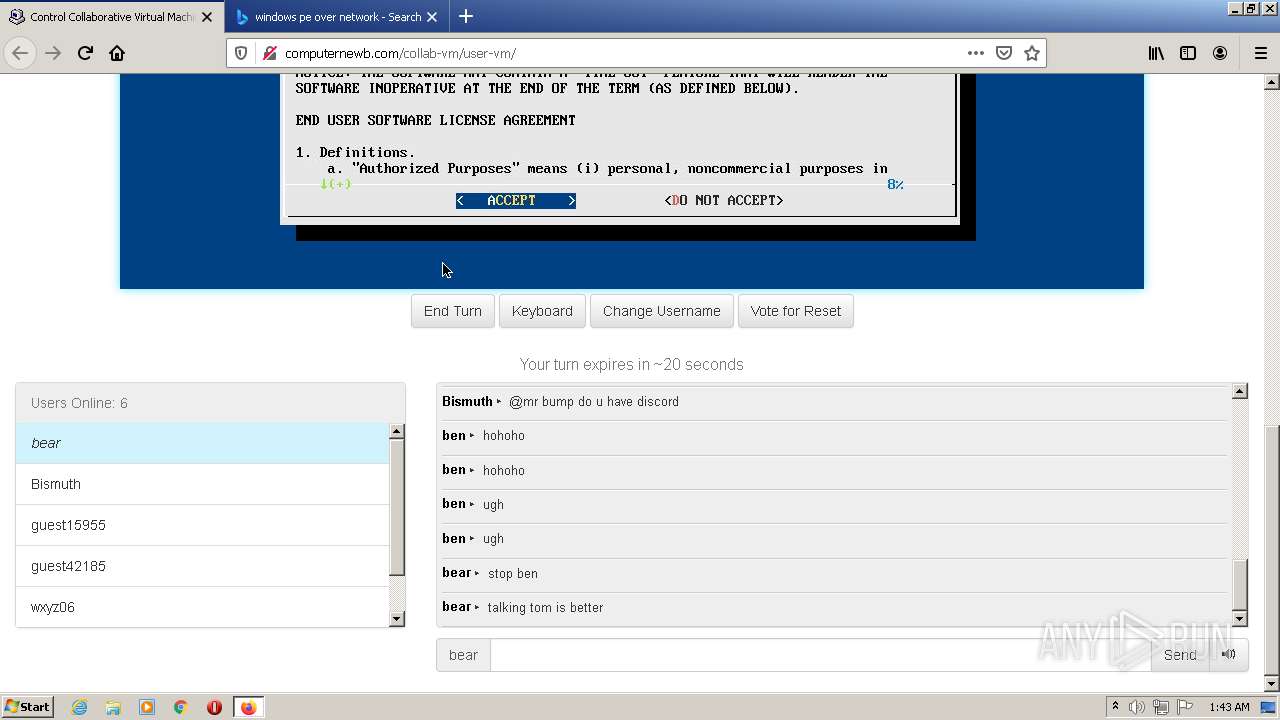Switch to Control Collaborative Virtual Machine tab

coord(111,17)
